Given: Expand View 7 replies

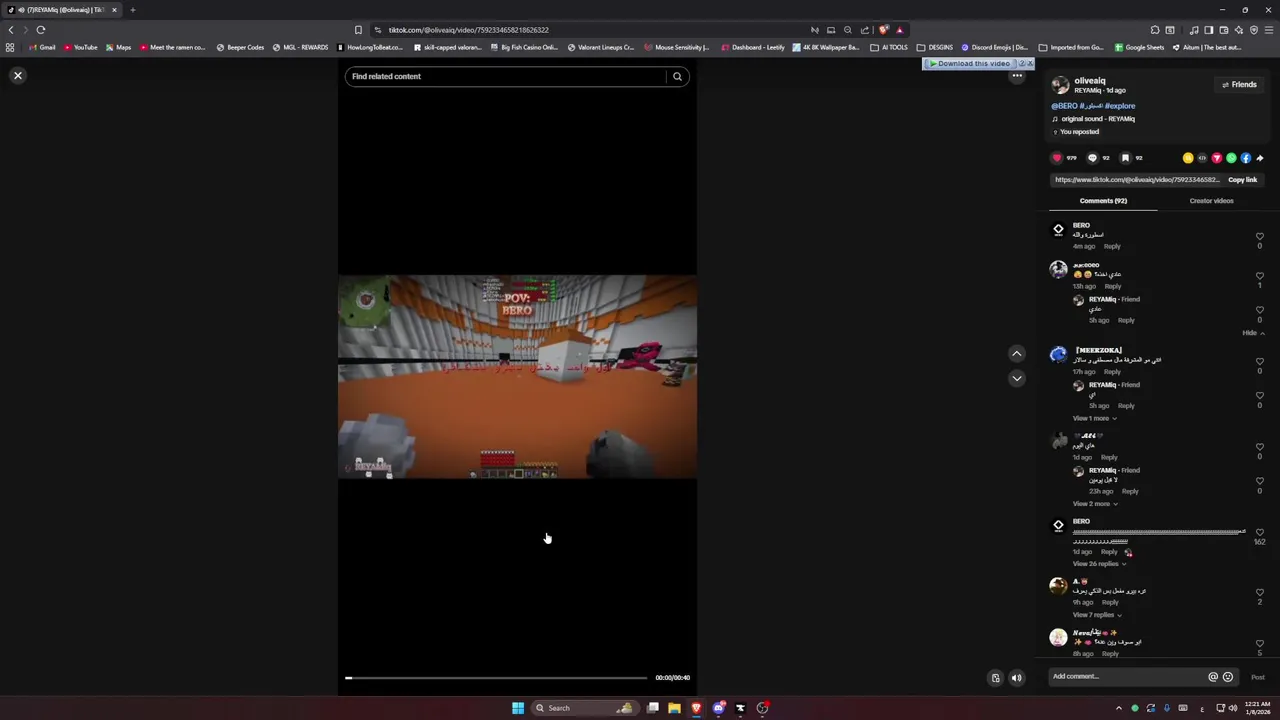Looking at the screenshot, I should (1096, 615).
